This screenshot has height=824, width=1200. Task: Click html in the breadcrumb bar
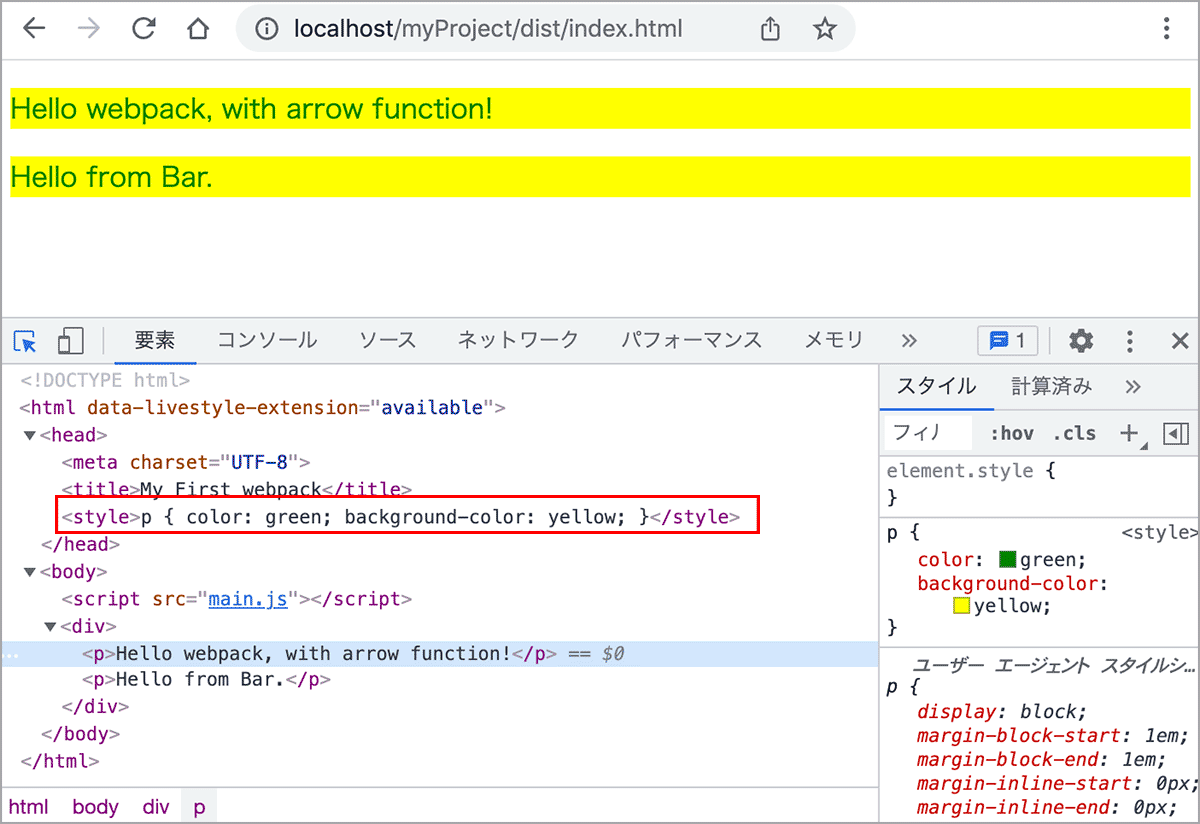(28, 807)
